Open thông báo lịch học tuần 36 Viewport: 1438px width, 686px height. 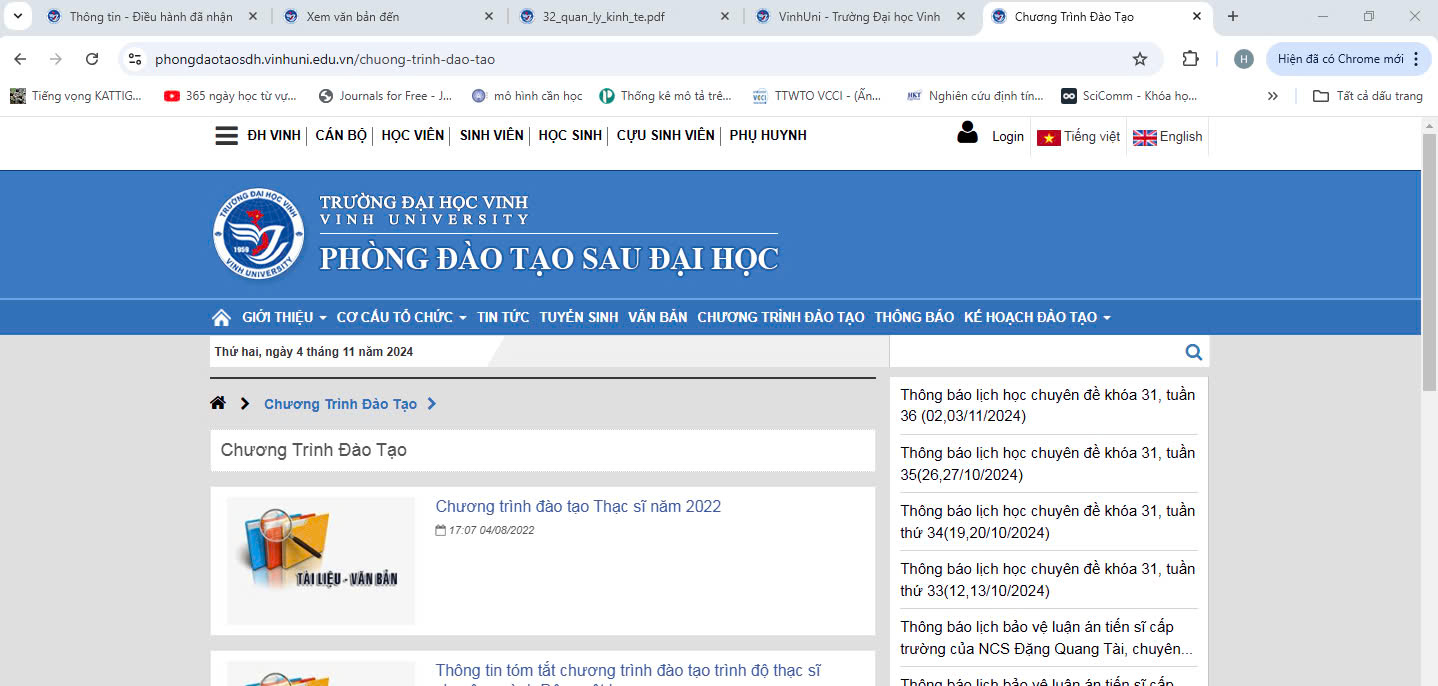pos(1048,405)
